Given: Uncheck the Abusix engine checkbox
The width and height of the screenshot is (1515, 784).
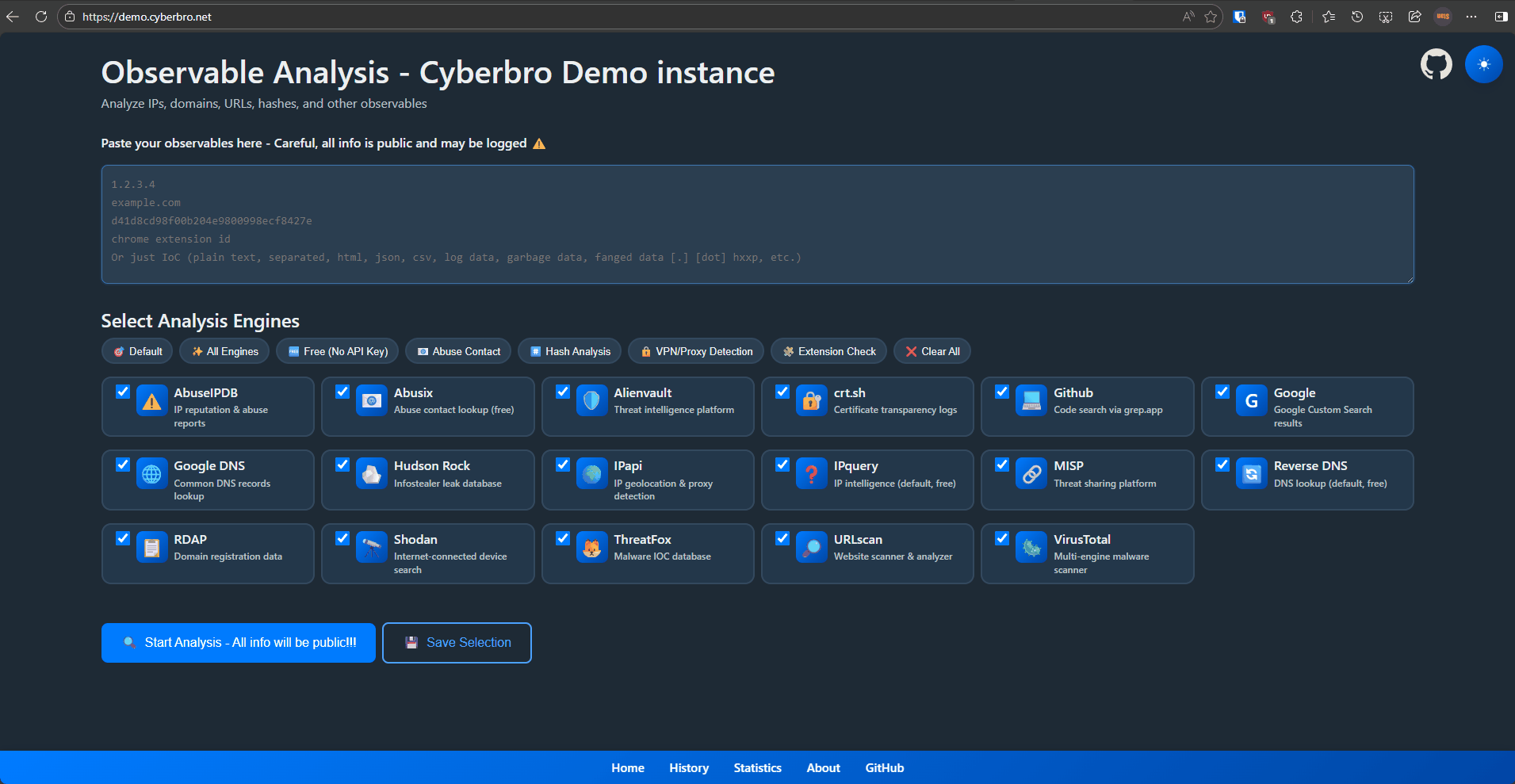Looking at the screenshot, I should click(x=342, y=392).
